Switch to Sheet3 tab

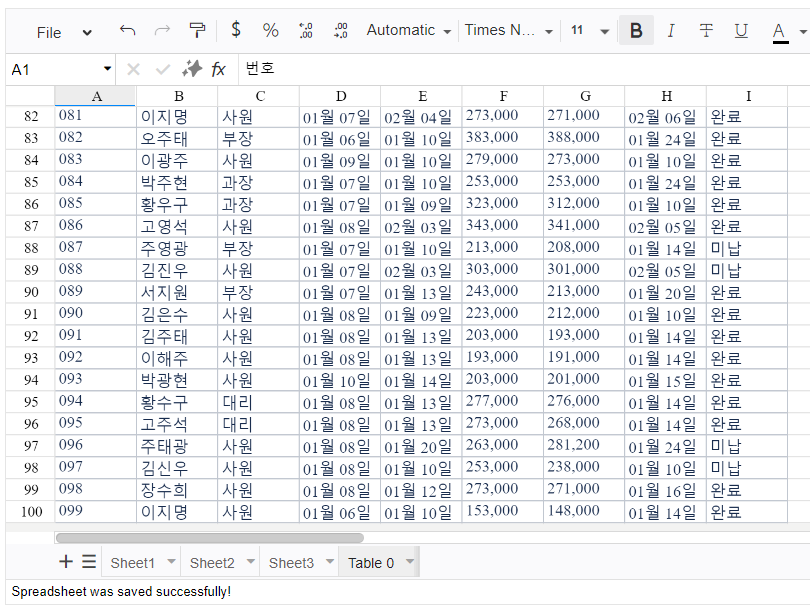click(291, 562)
